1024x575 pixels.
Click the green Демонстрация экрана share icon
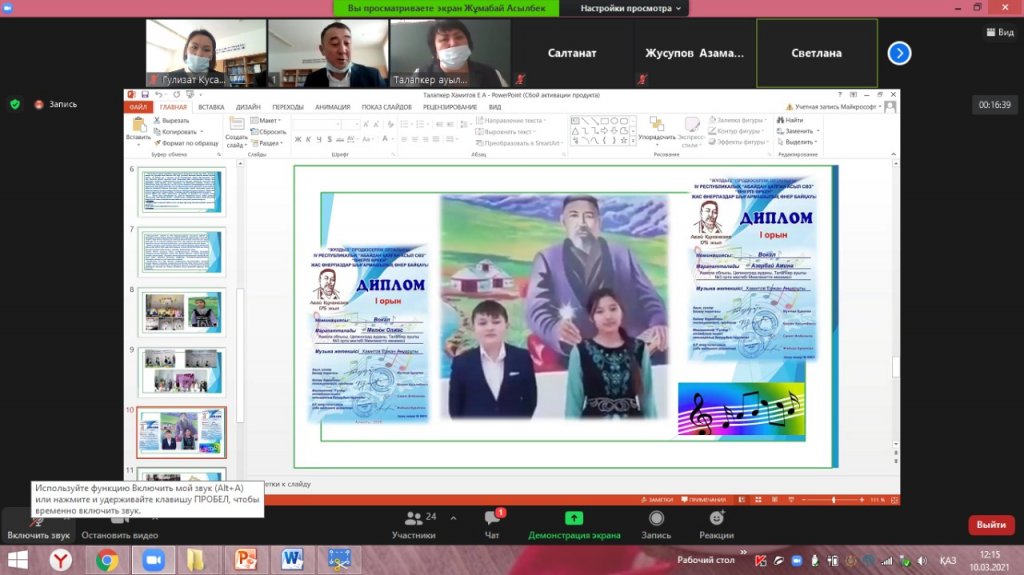pos(574,518)
